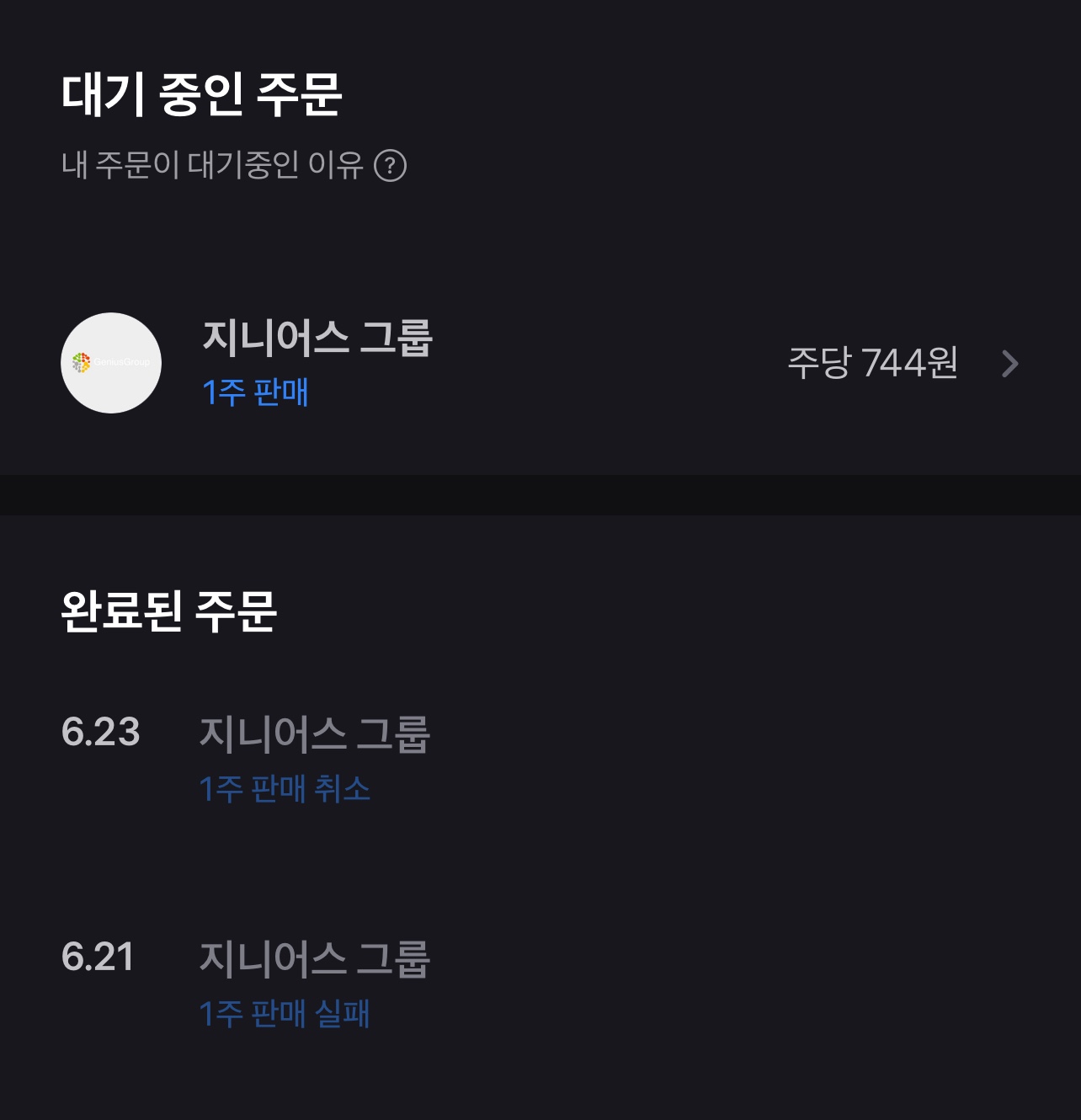The width and height of the screenshot is (1081, 1120).
Task: Click the colorful emblem inside the logo
Action: point(81,363)
